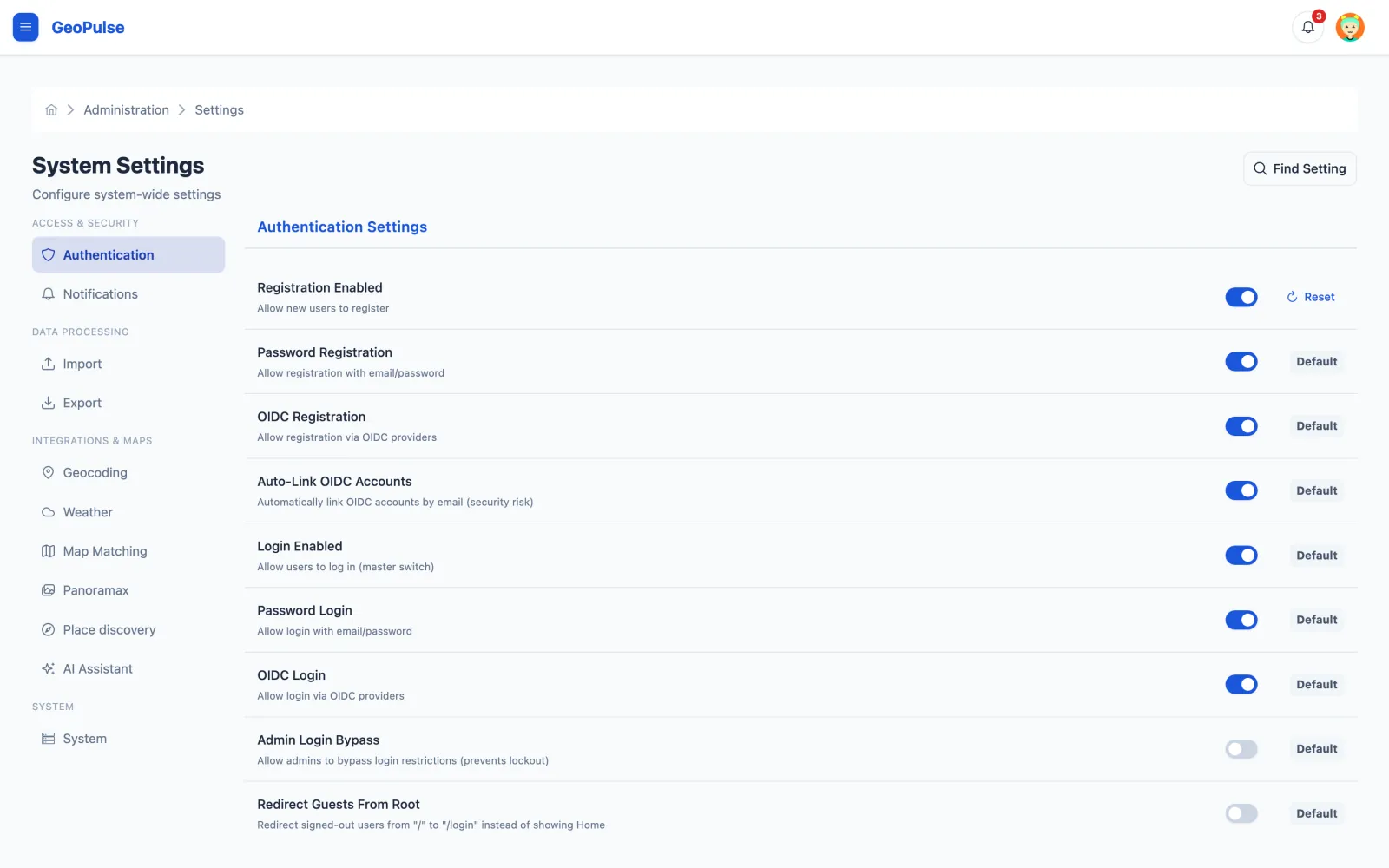1389x868 pixels.
Task: Click the download icon beside Export
Action: [49, 403]
